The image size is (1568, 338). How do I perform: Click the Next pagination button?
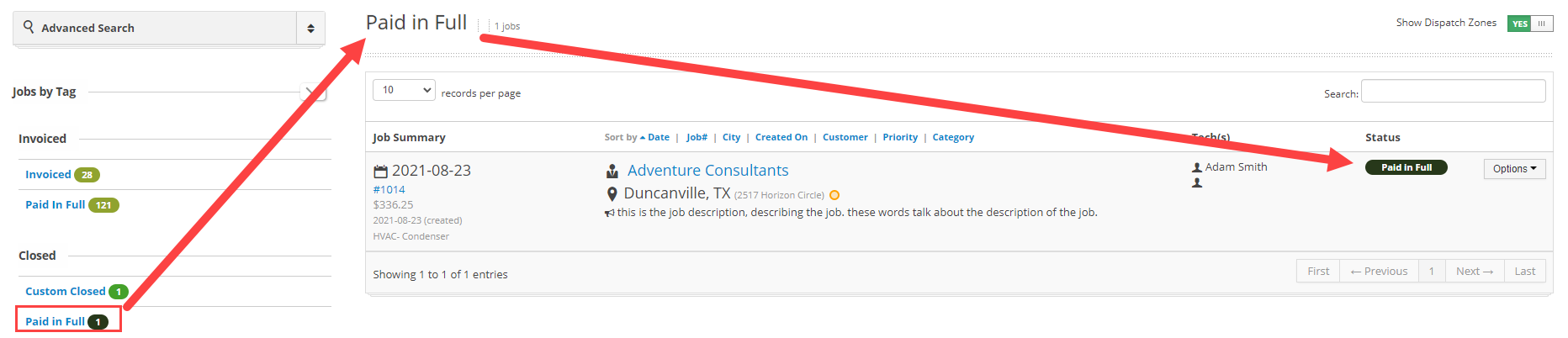1474,272
